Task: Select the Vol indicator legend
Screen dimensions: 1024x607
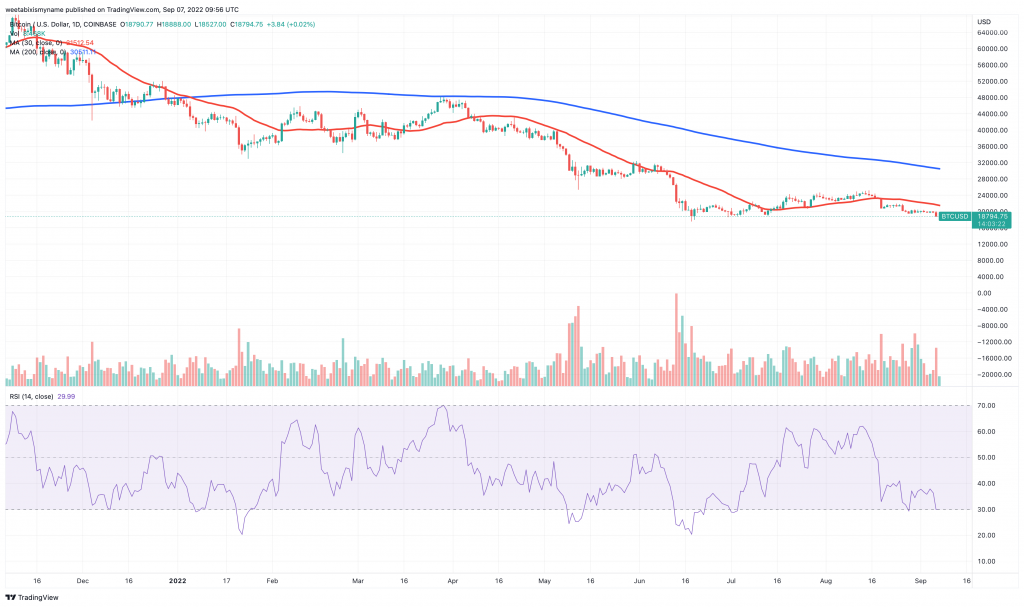Action: click(x=27, y=33)
